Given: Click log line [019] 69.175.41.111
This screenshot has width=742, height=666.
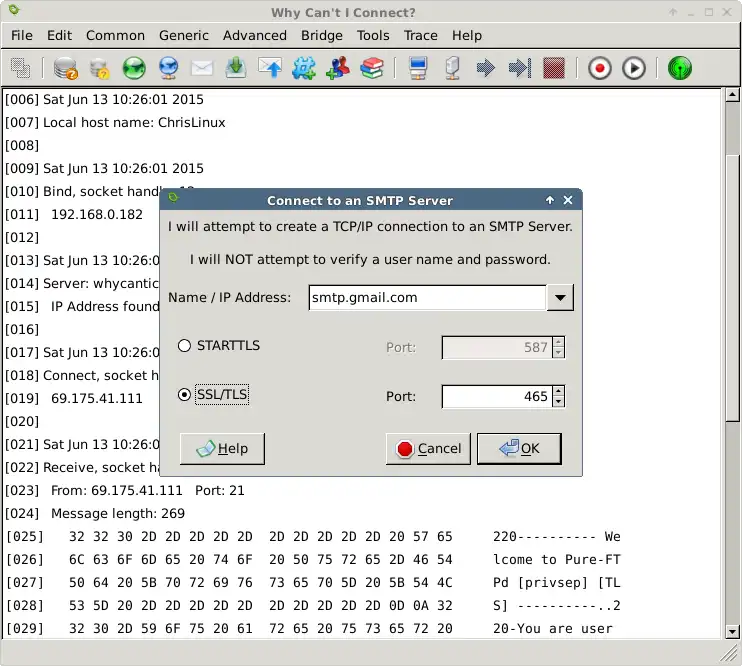Looking at the screenshot, I should pyautogui.click(x=73, y=399).
